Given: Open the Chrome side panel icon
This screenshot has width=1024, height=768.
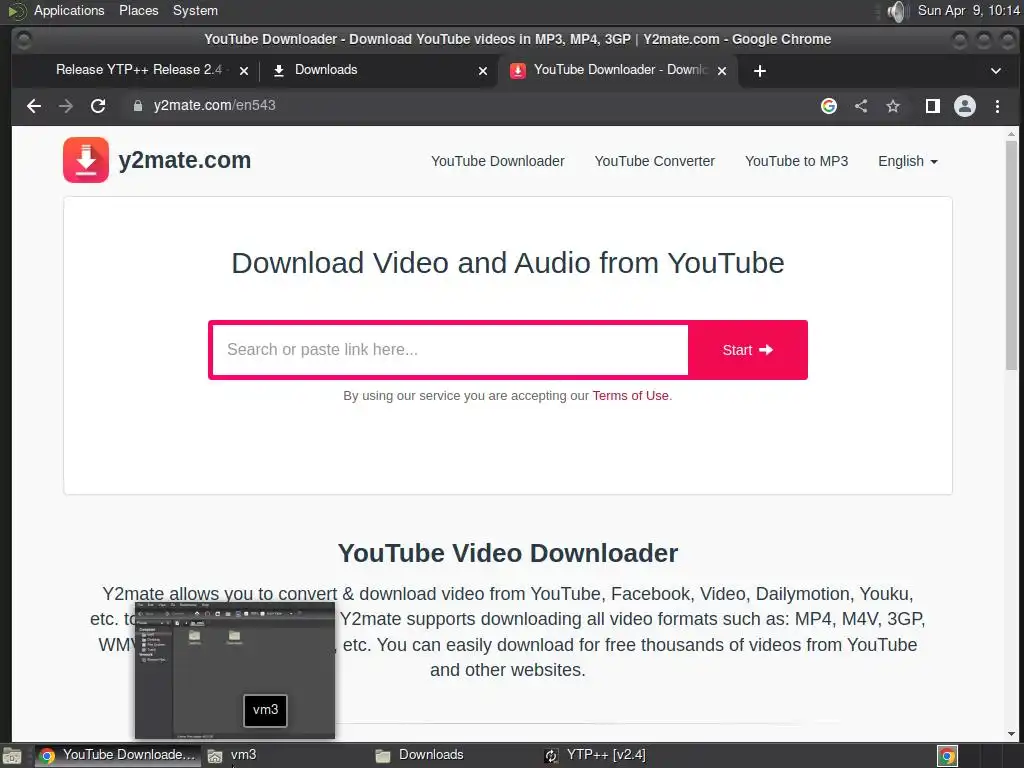Looking at the screenshot, I should [x=933, y=106].
